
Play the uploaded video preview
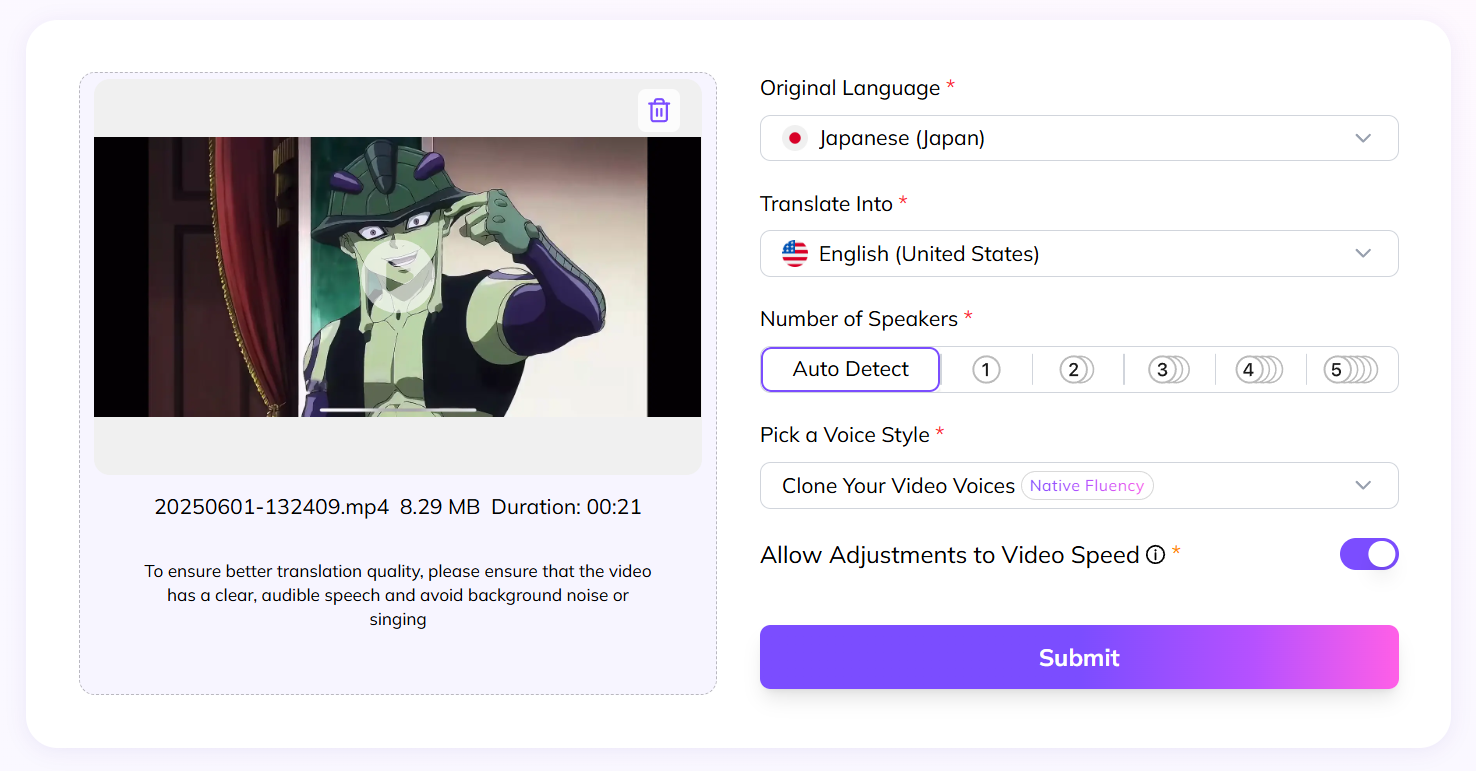[x=397, y=277]
